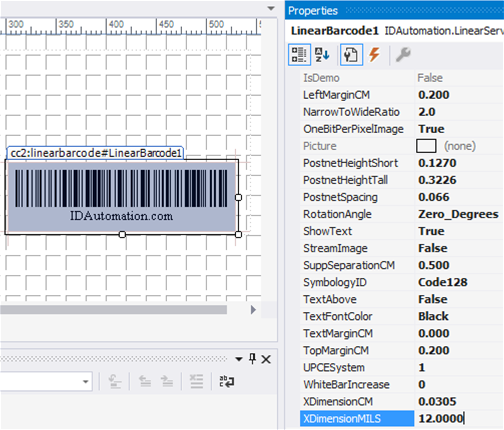Click the UPCESystem value 1
Image resolution: width=504 pixels, height=430 pixels.
point(422,368)
